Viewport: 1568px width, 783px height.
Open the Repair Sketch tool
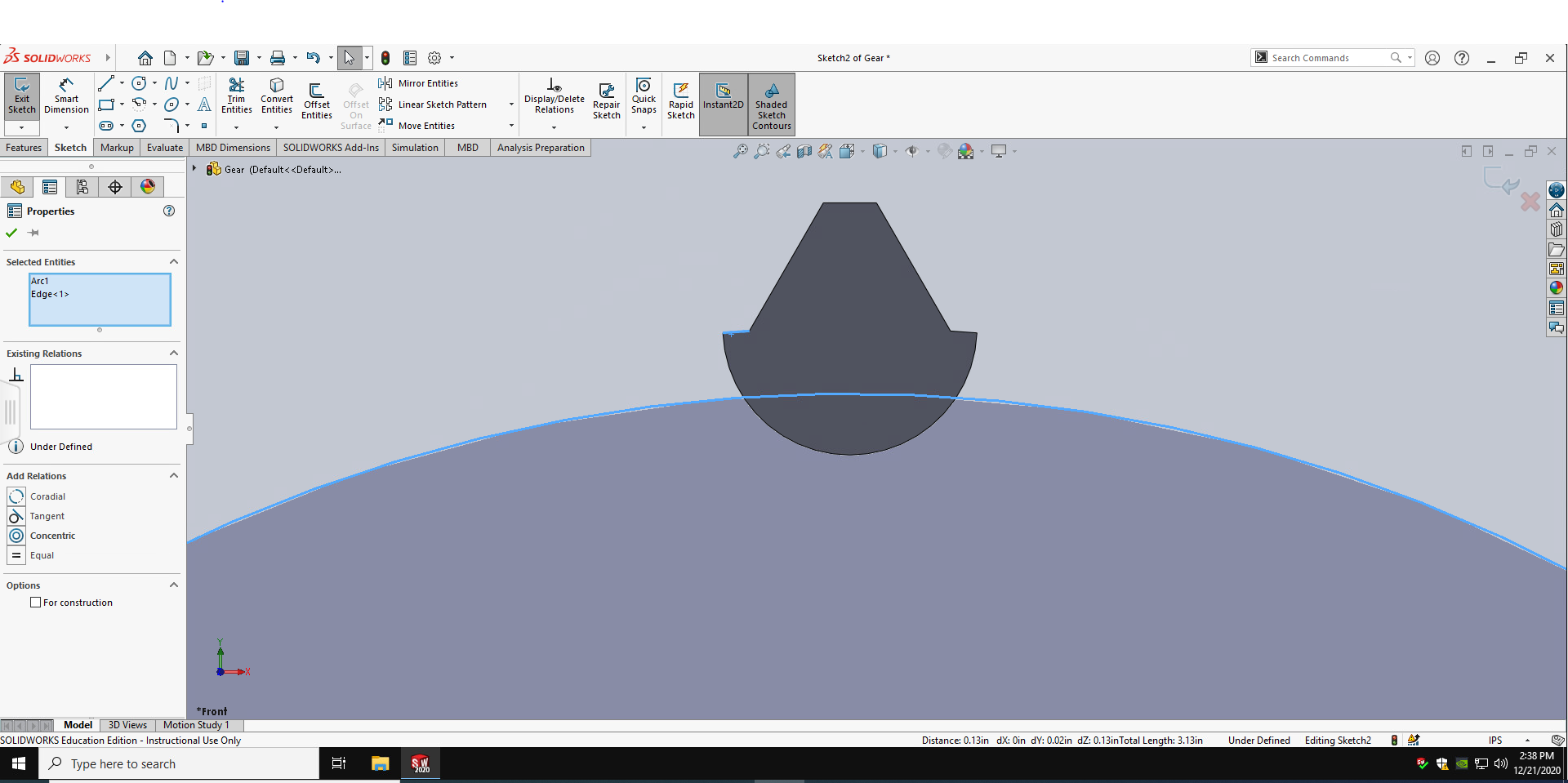pos(606,101)
